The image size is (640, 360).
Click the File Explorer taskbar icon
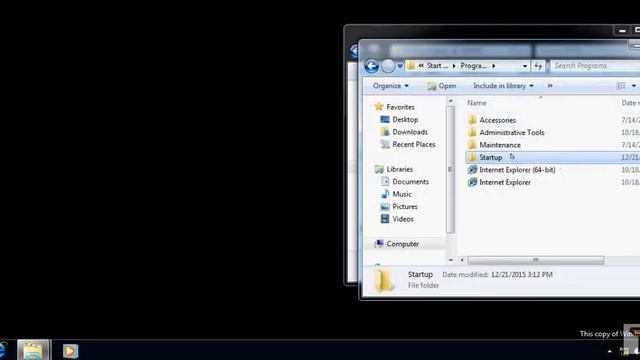coord(33,350)
